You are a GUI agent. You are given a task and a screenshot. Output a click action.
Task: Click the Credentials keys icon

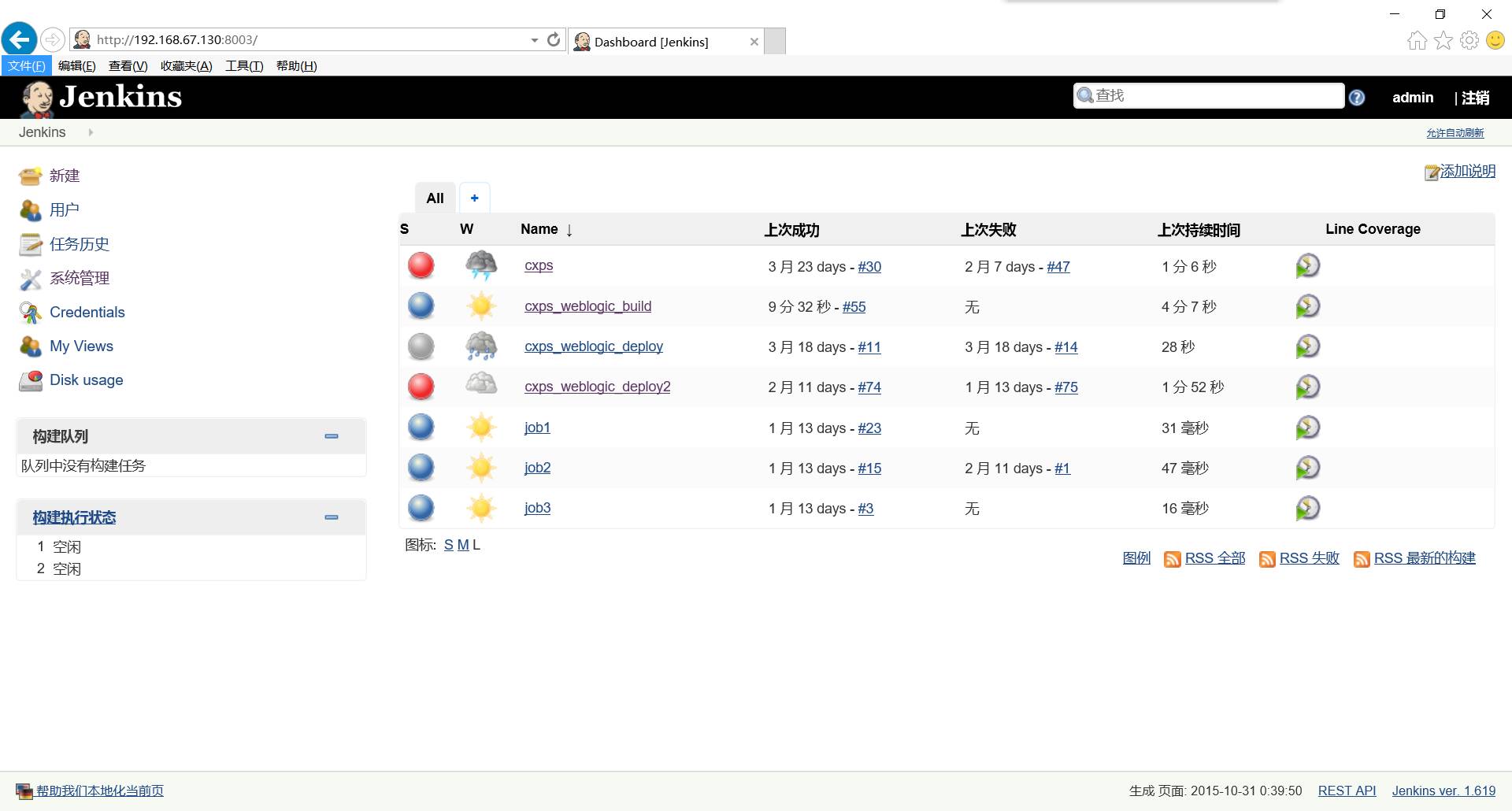pos(30,313)
